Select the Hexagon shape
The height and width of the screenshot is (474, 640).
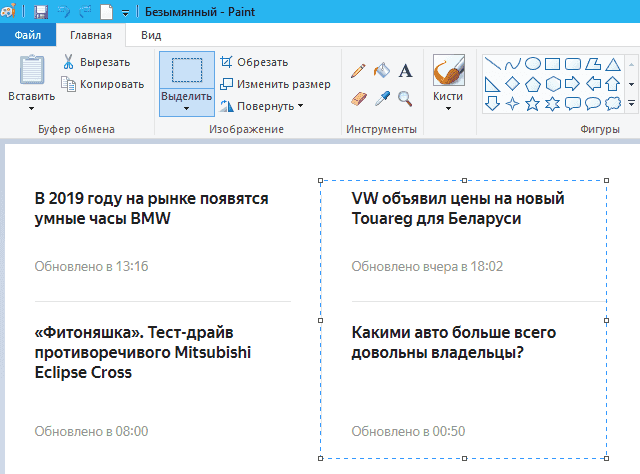(553, 84)
